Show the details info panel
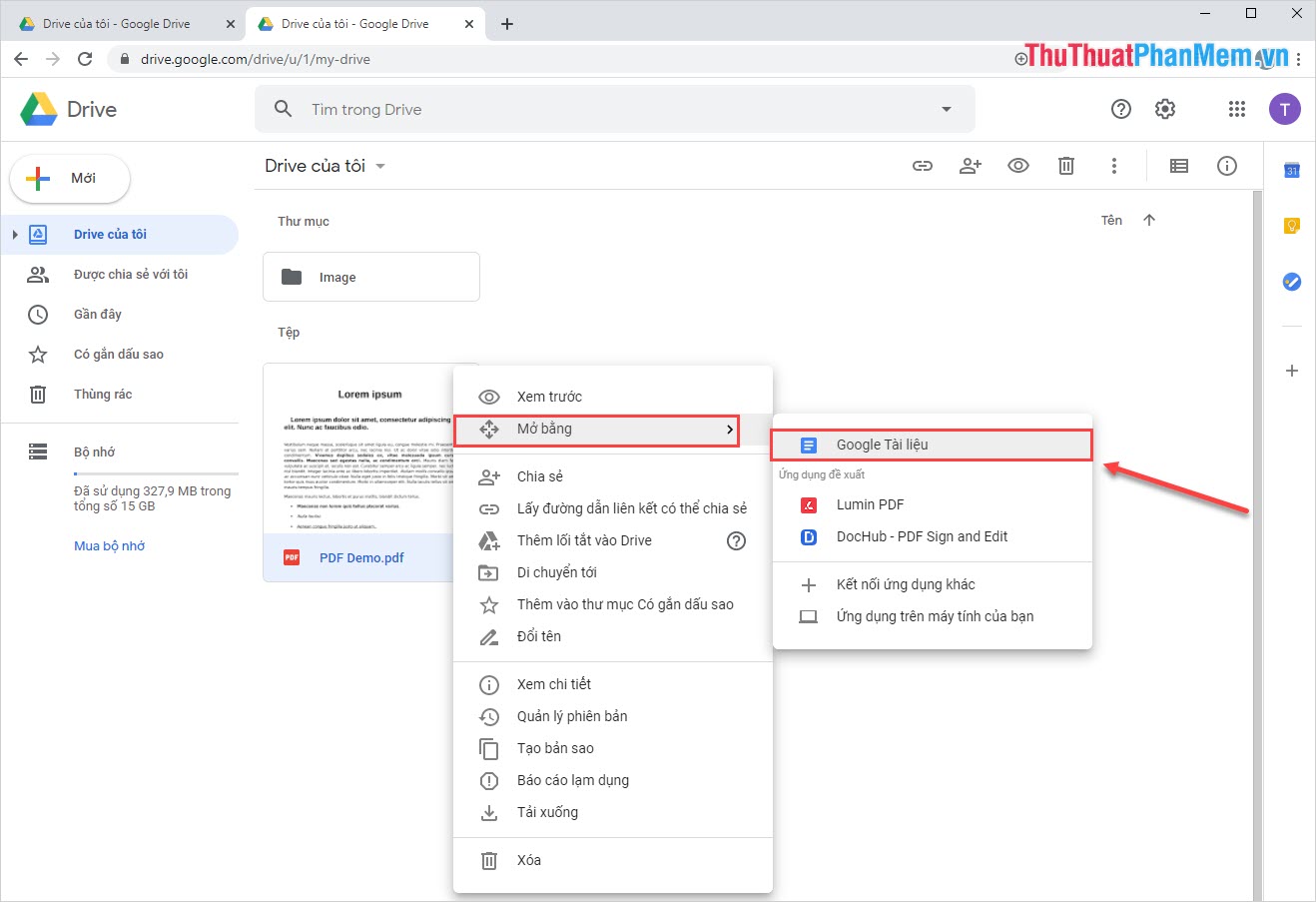Screen dimensions: 1316x902 [x=1227, y=166]
